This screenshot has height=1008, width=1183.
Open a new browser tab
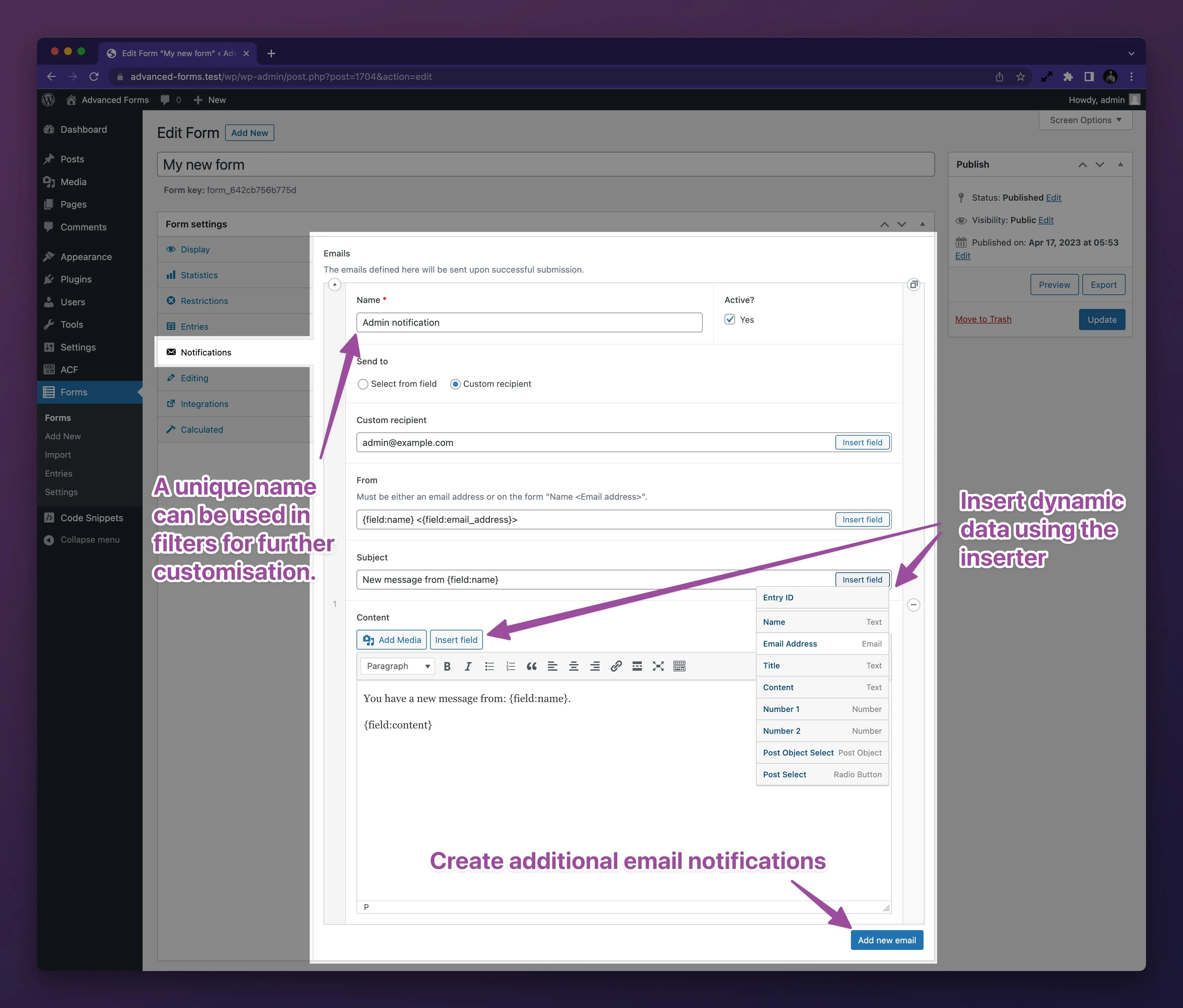point(271,53)
